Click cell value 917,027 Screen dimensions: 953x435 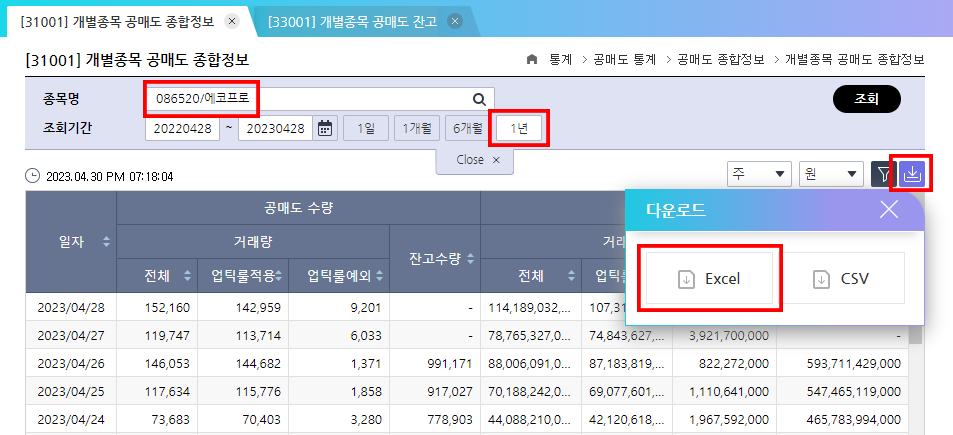(450, 391)
